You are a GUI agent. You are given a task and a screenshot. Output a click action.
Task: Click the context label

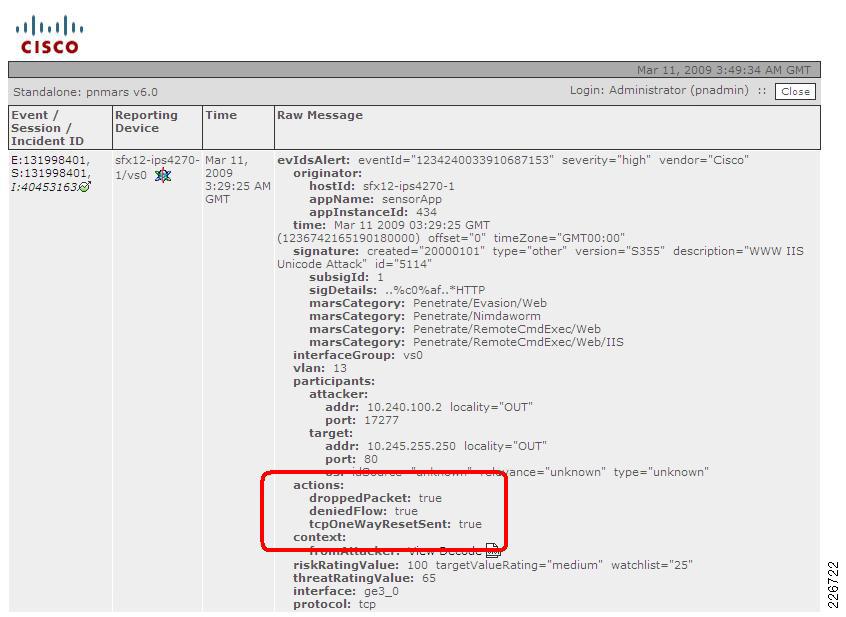(x=319, y=537)
